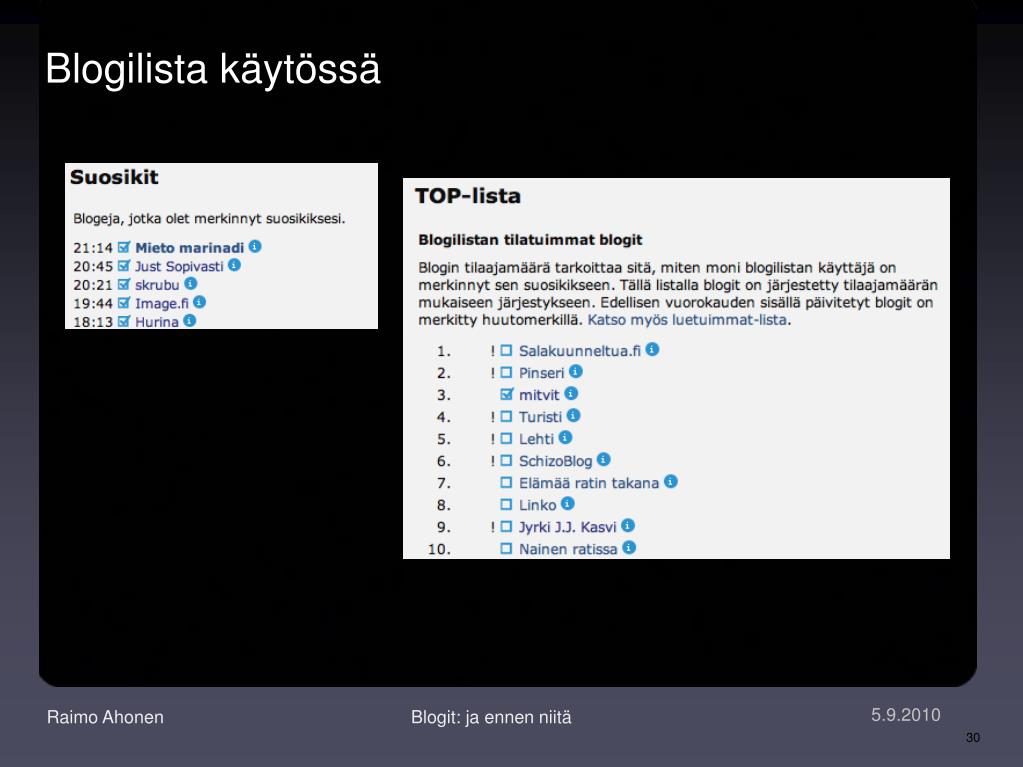Open the Nainen ratissa blog link
This screenshot has height=767, width=1023.
coord(568,549)
